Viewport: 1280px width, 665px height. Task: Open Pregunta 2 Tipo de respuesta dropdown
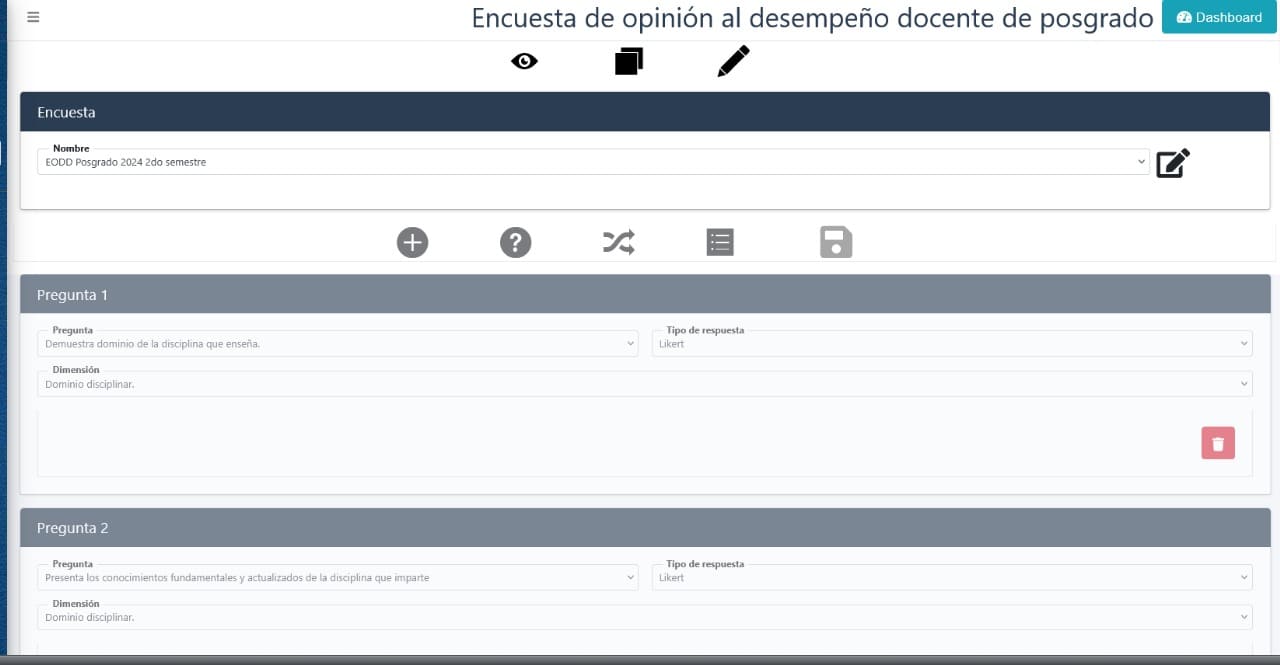click(x=951, y=577)
